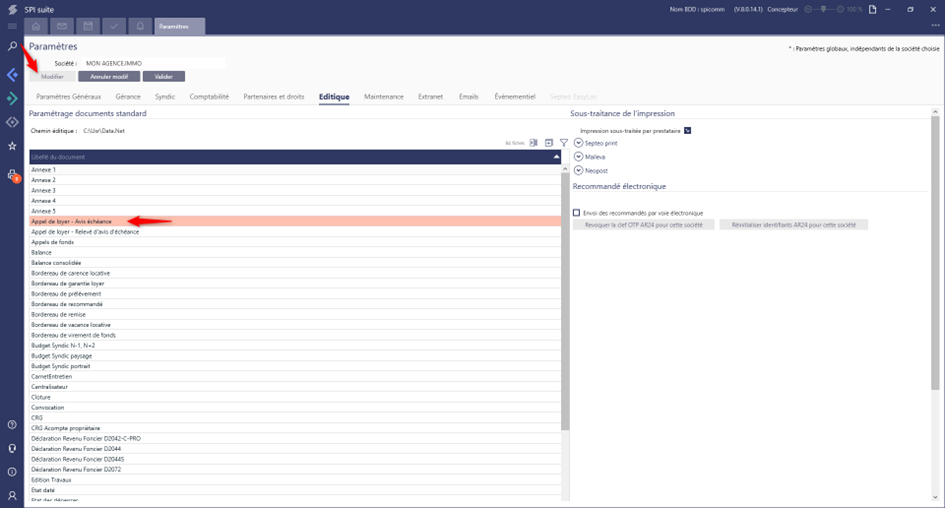945x508 pixels.
Task: Open the bell notifications tab
Action: click(x=140, y=26)
